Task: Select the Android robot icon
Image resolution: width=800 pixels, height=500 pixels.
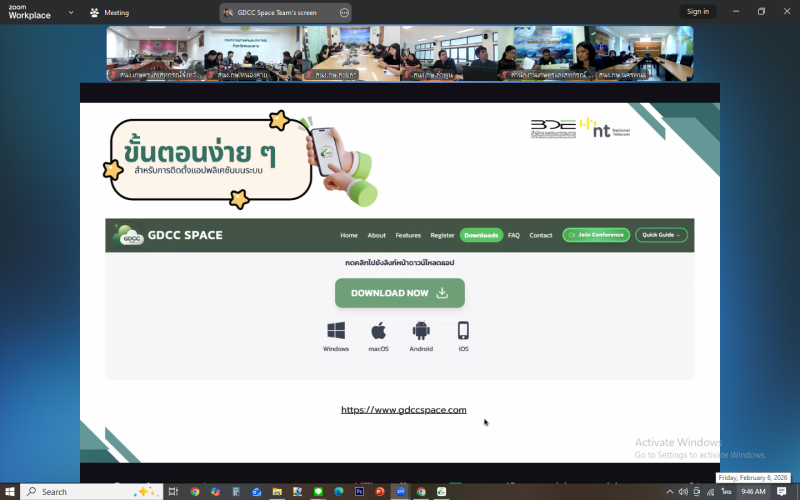Action: [421, 331]
